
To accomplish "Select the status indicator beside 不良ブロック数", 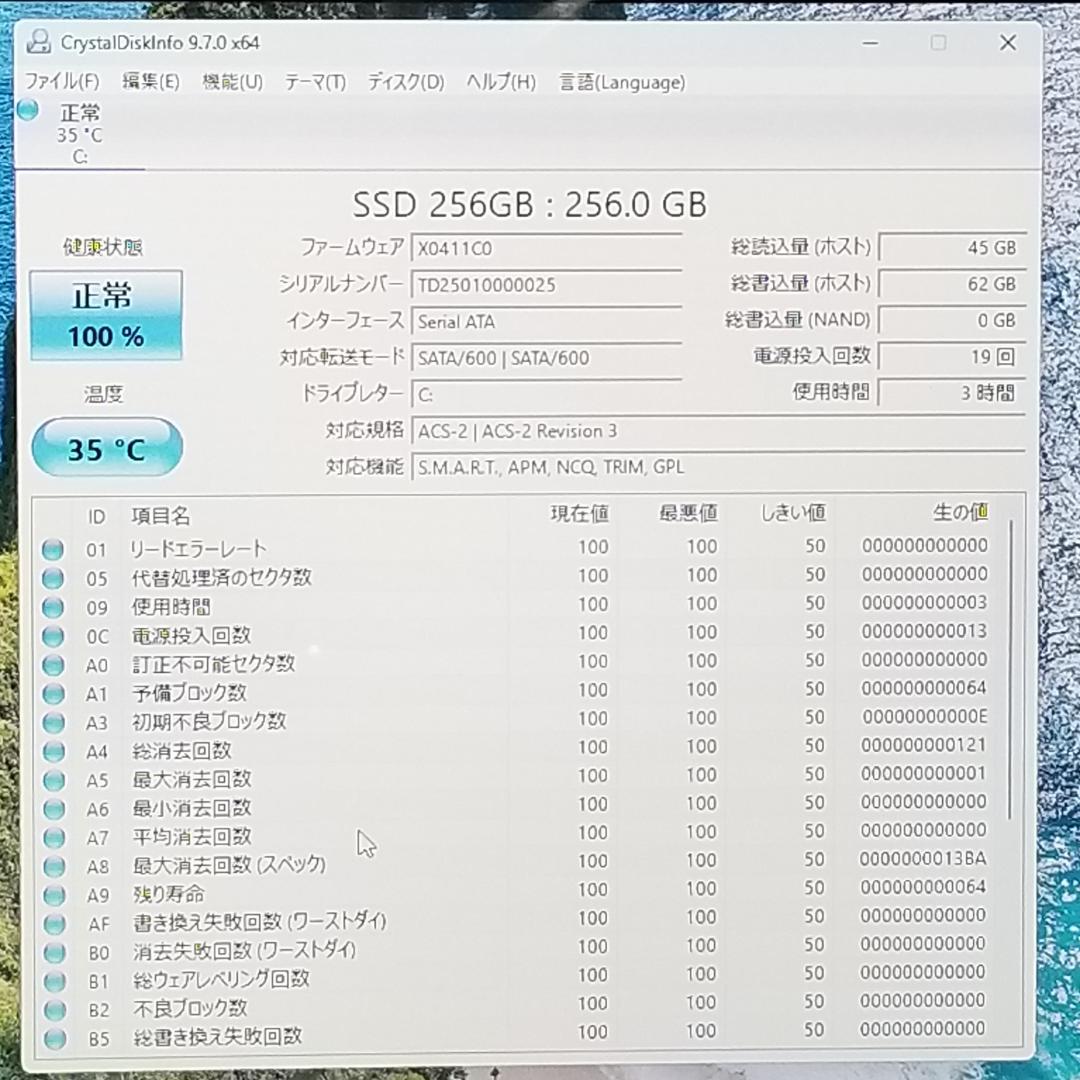I will pyautogui.click(x=52, y=1010).
